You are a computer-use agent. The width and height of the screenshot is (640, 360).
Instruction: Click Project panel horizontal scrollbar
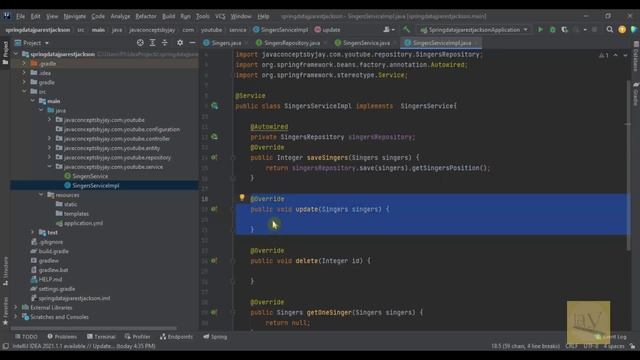coord(94,328)
